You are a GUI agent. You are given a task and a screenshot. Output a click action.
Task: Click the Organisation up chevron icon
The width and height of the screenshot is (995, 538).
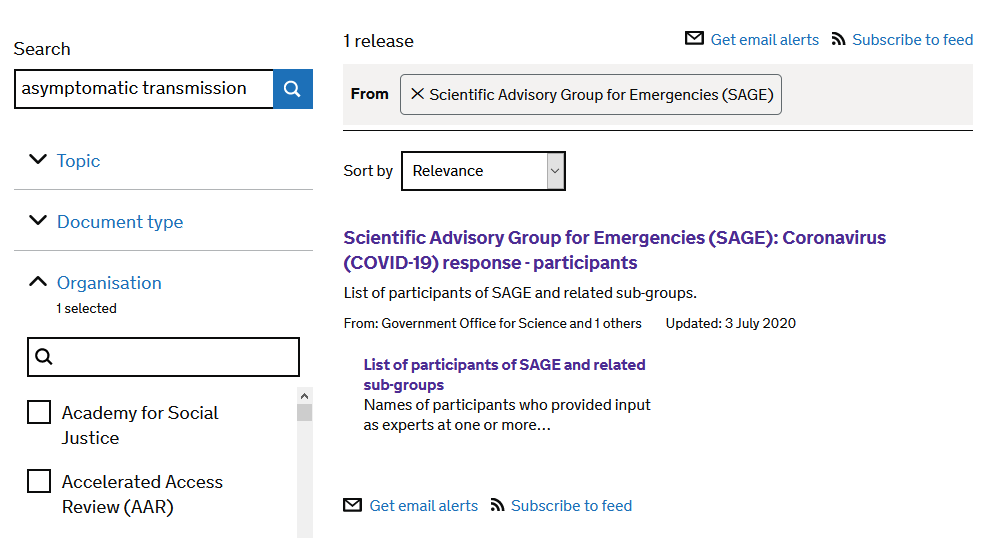click(x=38, y=281)
